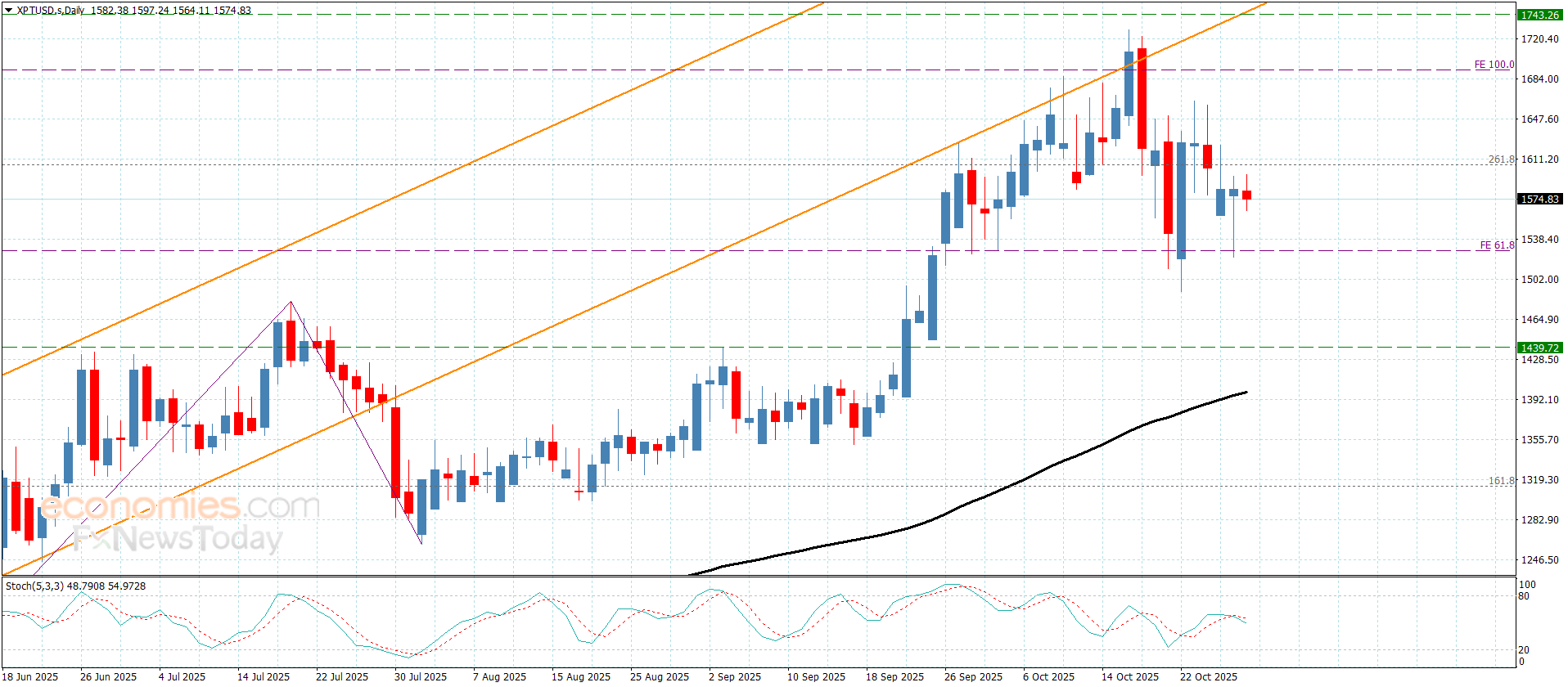This screenshot has height=687, width=1568.
Task: Click the 161.8 Fibonacci level label
Action: 1502,481
